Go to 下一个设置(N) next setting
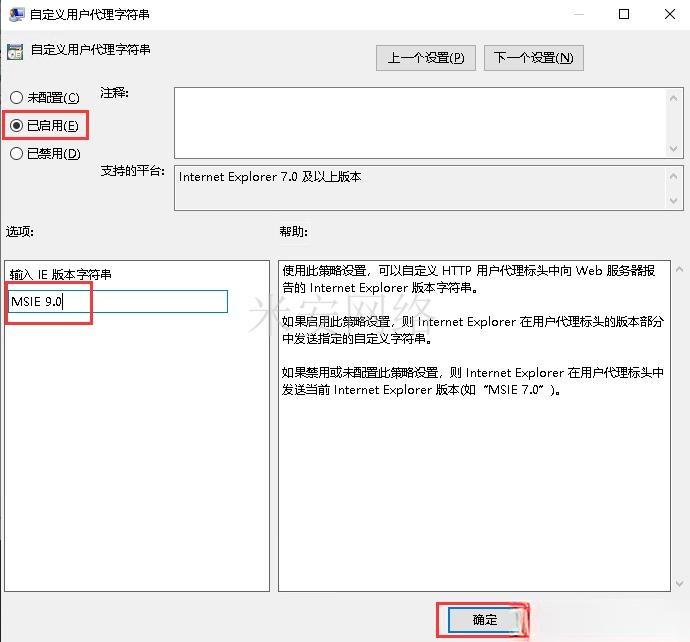Viewport: 690px width, 642px height. click(533, 58)
